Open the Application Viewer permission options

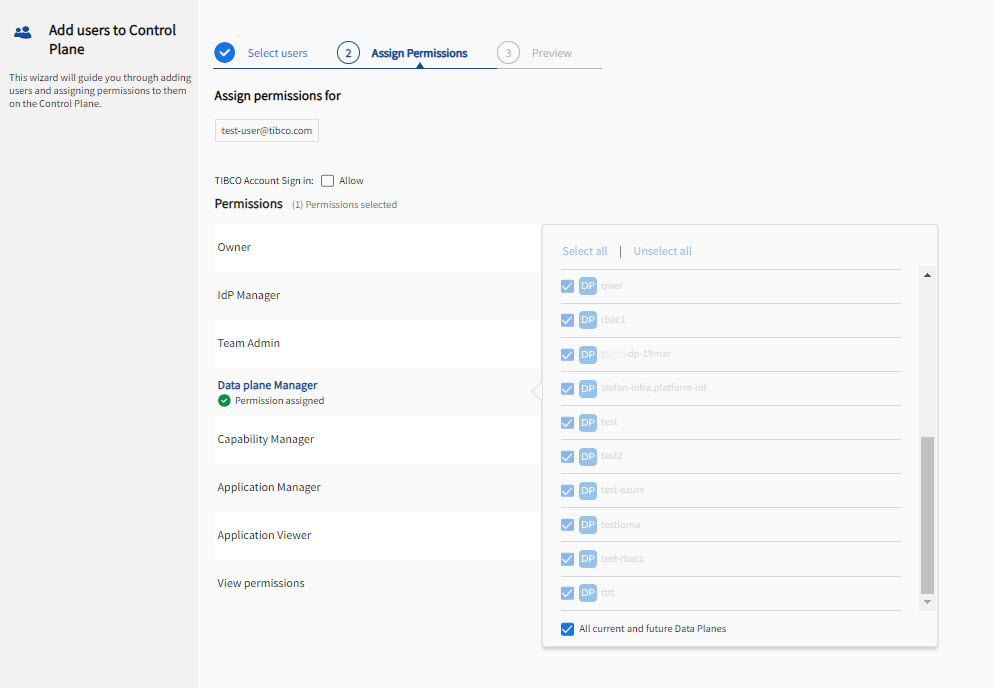pos(265,535)
